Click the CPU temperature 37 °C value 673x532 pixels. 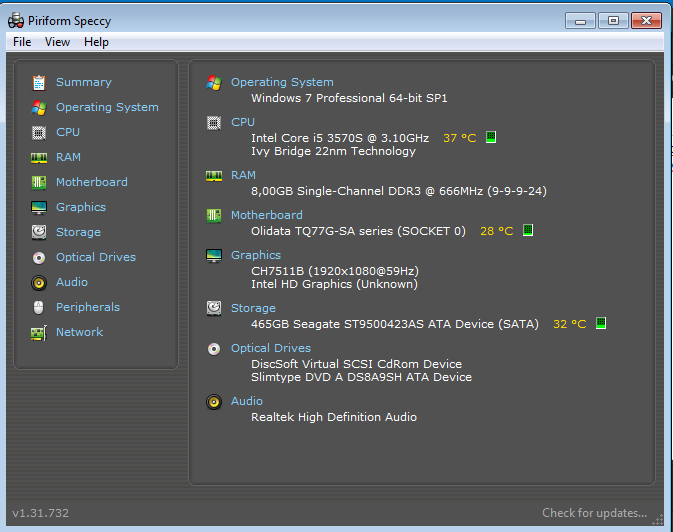coord(460,138)
